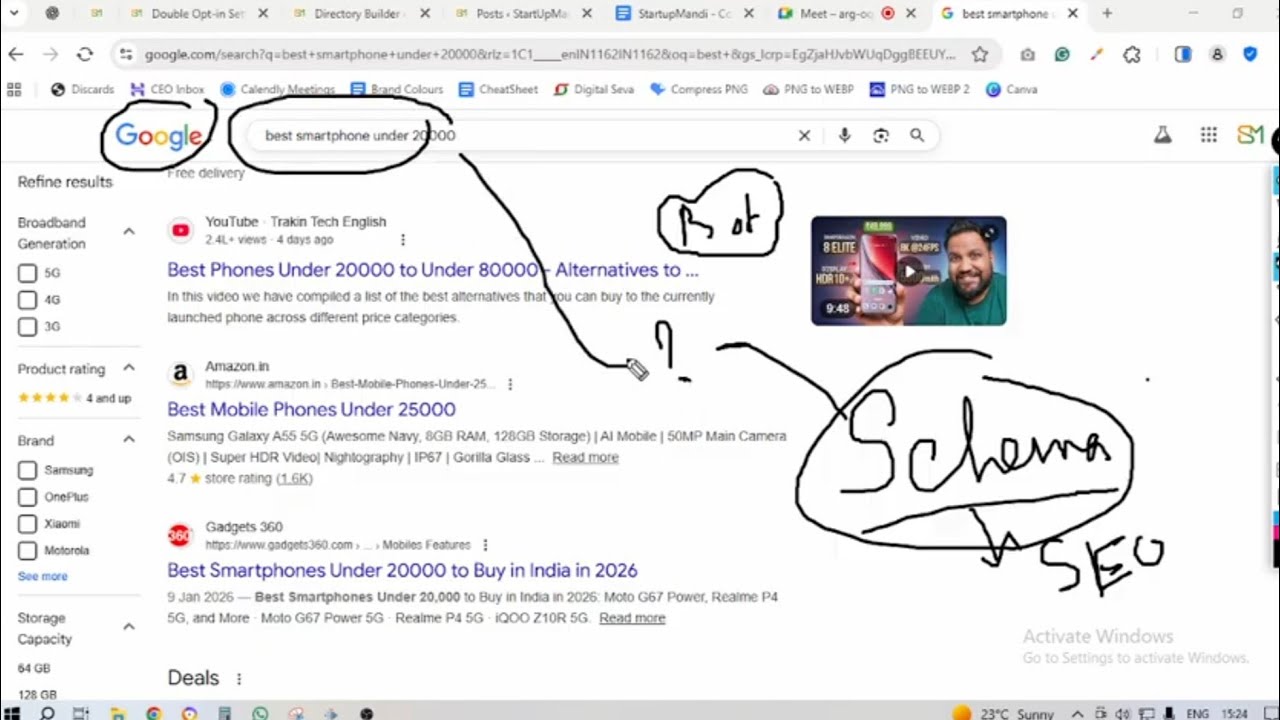Click Read more on Gadgets 360 result
This screenshot has width=1280, height=720.
coord(632,618)
